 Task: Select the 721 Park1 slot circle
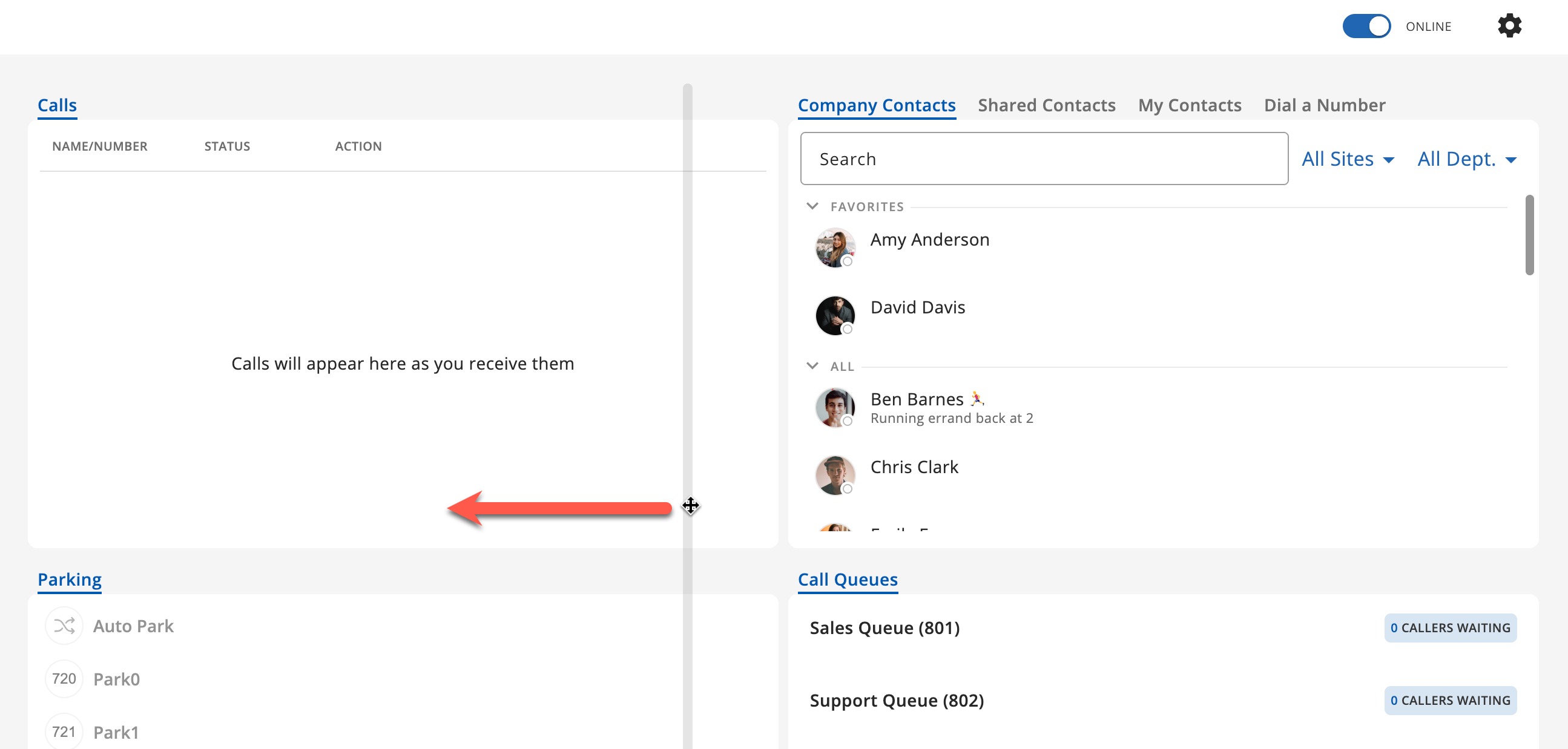(x=64, y=731)
